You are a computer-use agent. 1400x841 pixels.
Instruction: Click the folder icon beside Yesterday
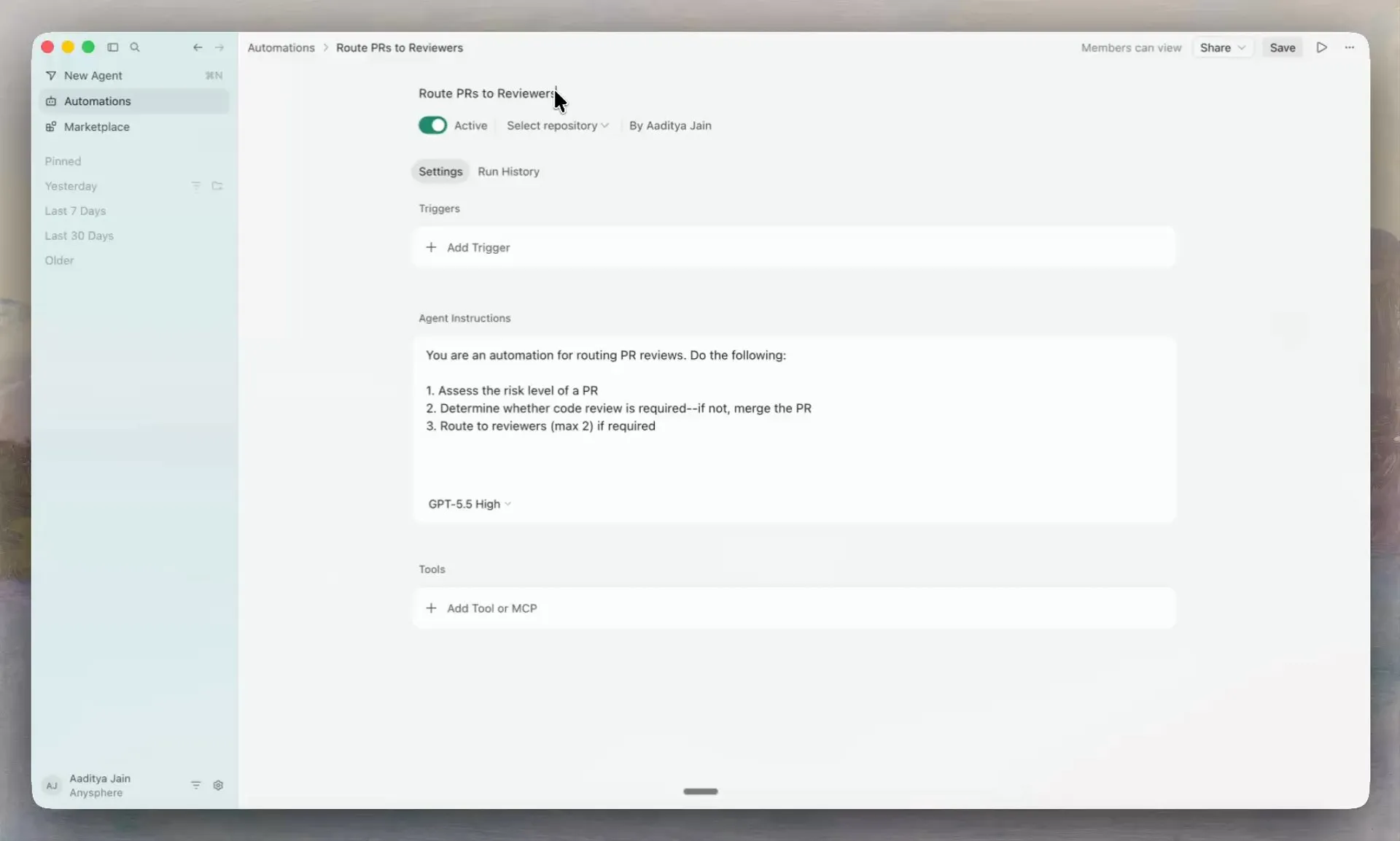(217, 186)
